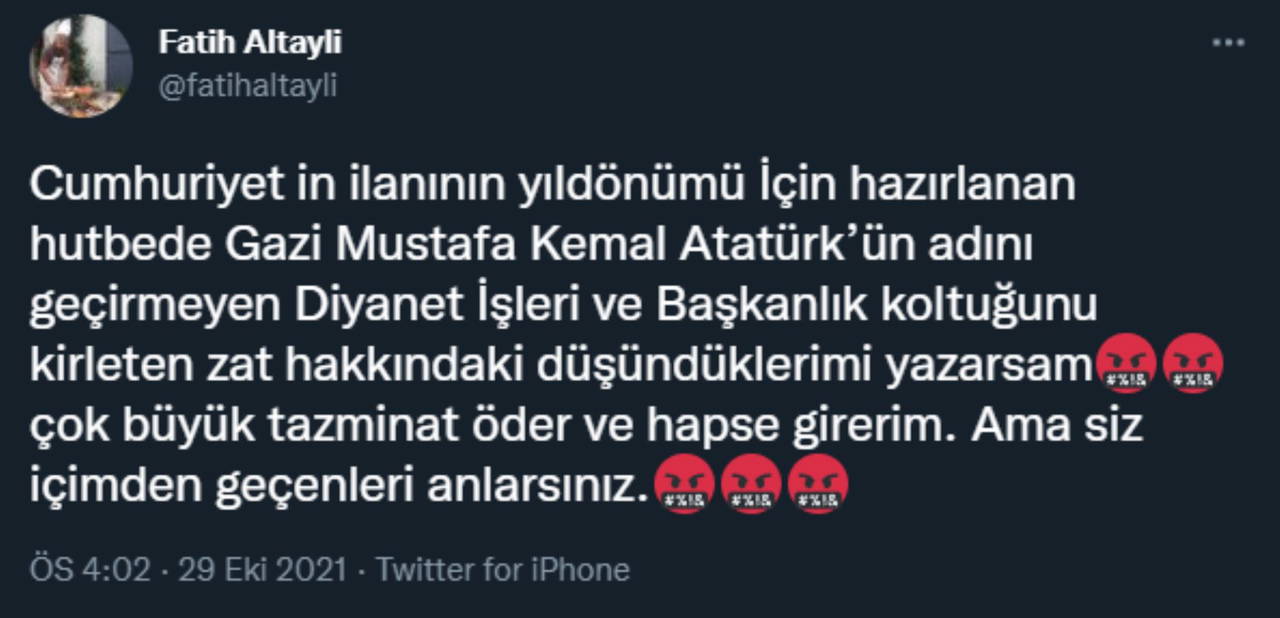Click Fatih Altayli's profile avatar
This screenshot has width=1280, height=618.
(x=81, y=66)
